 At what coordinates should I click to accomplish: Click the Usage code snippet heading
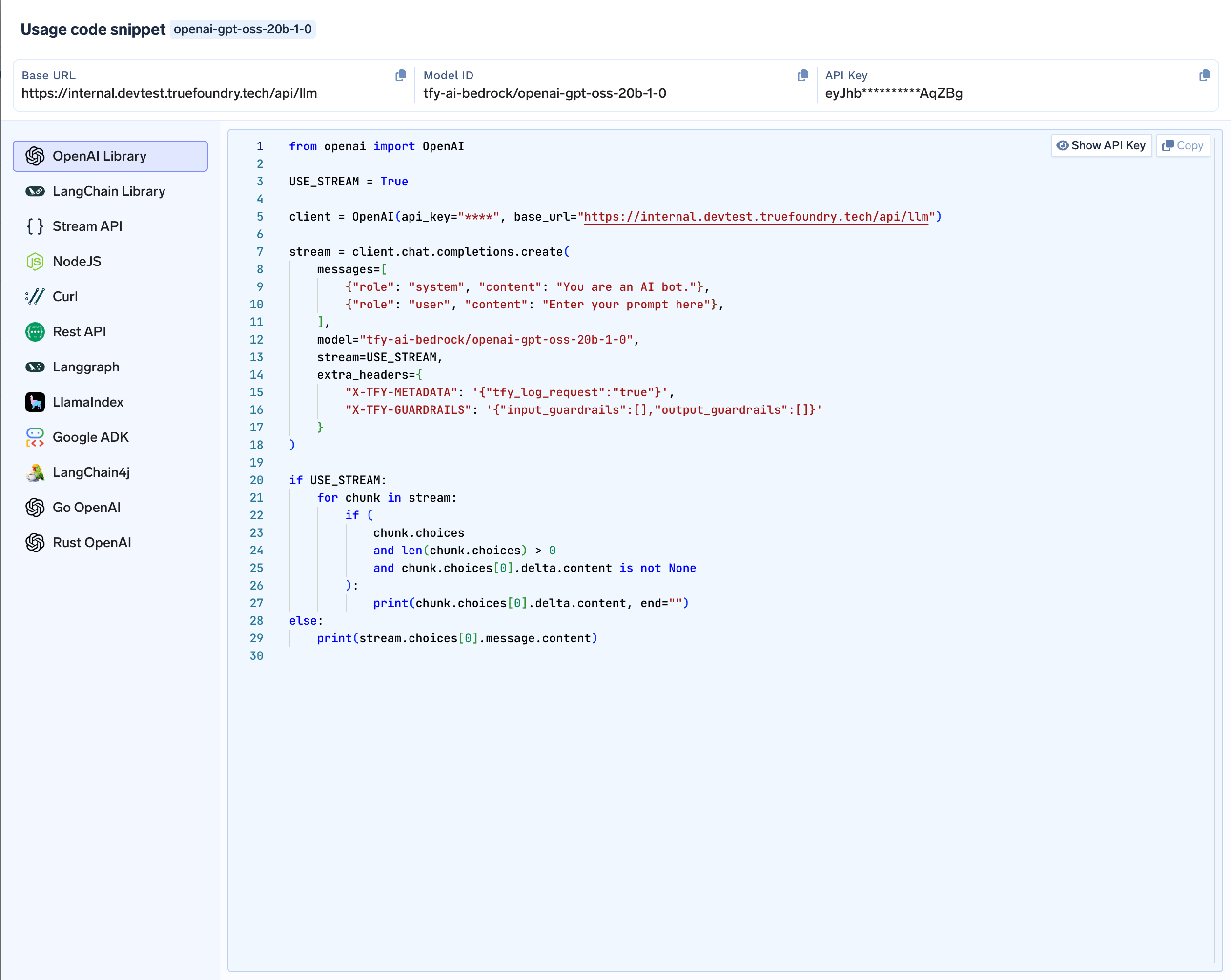(93, 29)
